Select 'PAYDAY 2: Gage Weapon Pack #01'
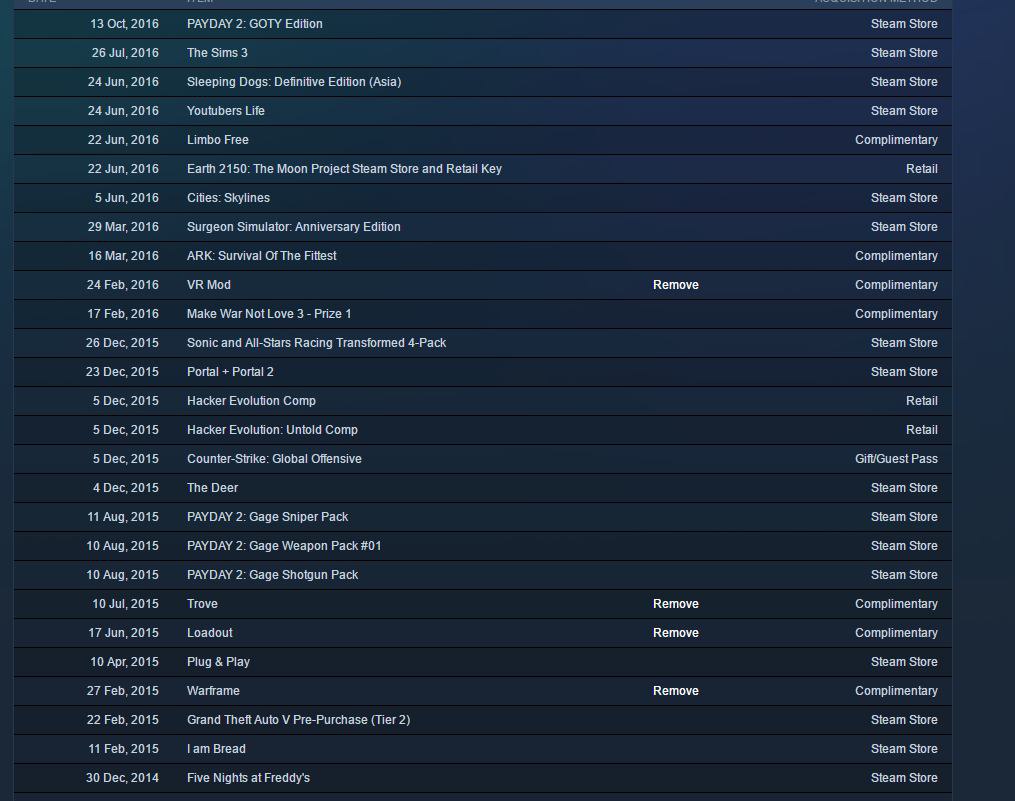1015x801 pixels. click(x=284, y=546)
